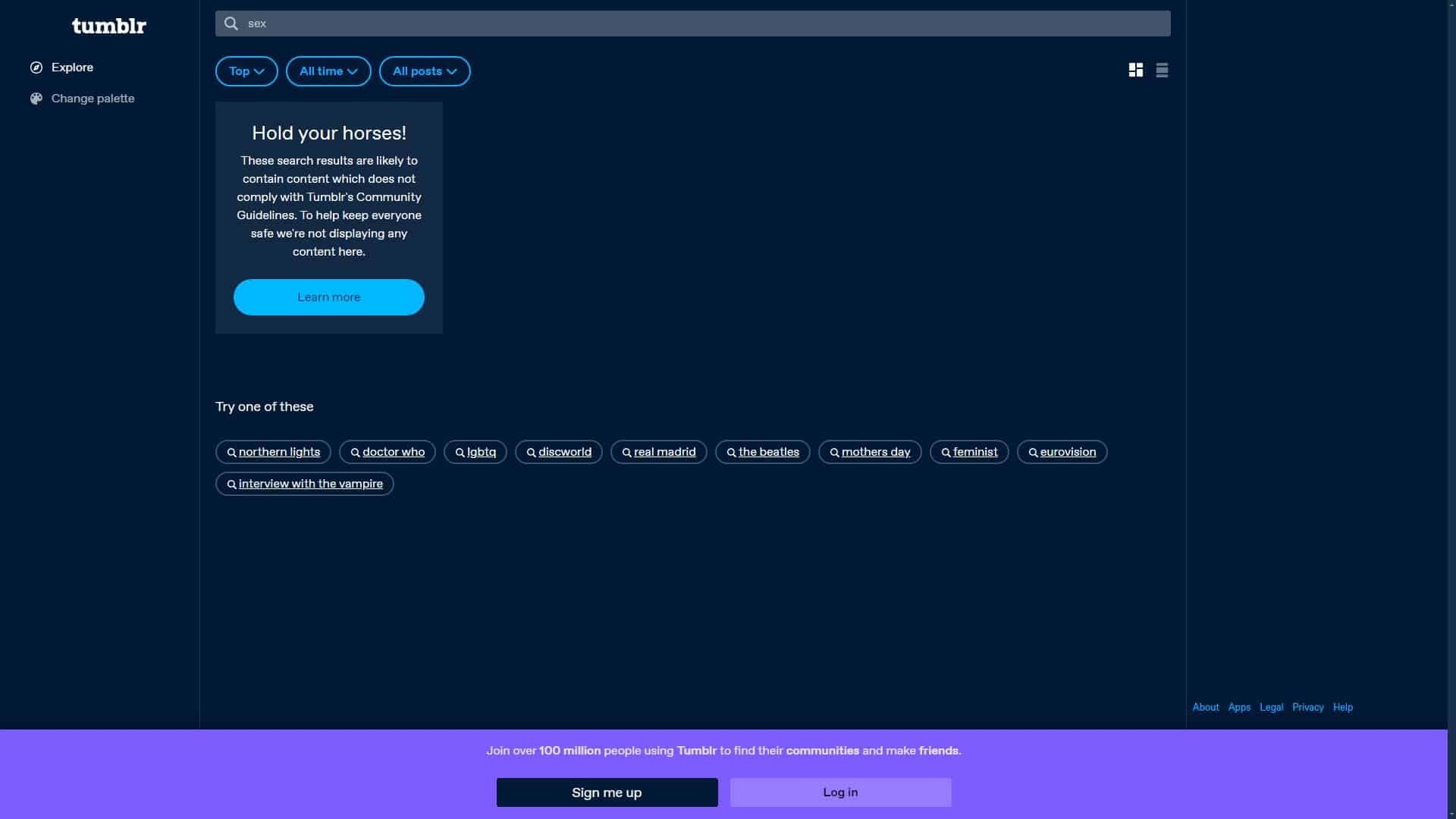This screenshot has height=819, width=1456.
Task: Click the magnifier icon in search bar
Action: pyautogui.click(x=231, y=24)
